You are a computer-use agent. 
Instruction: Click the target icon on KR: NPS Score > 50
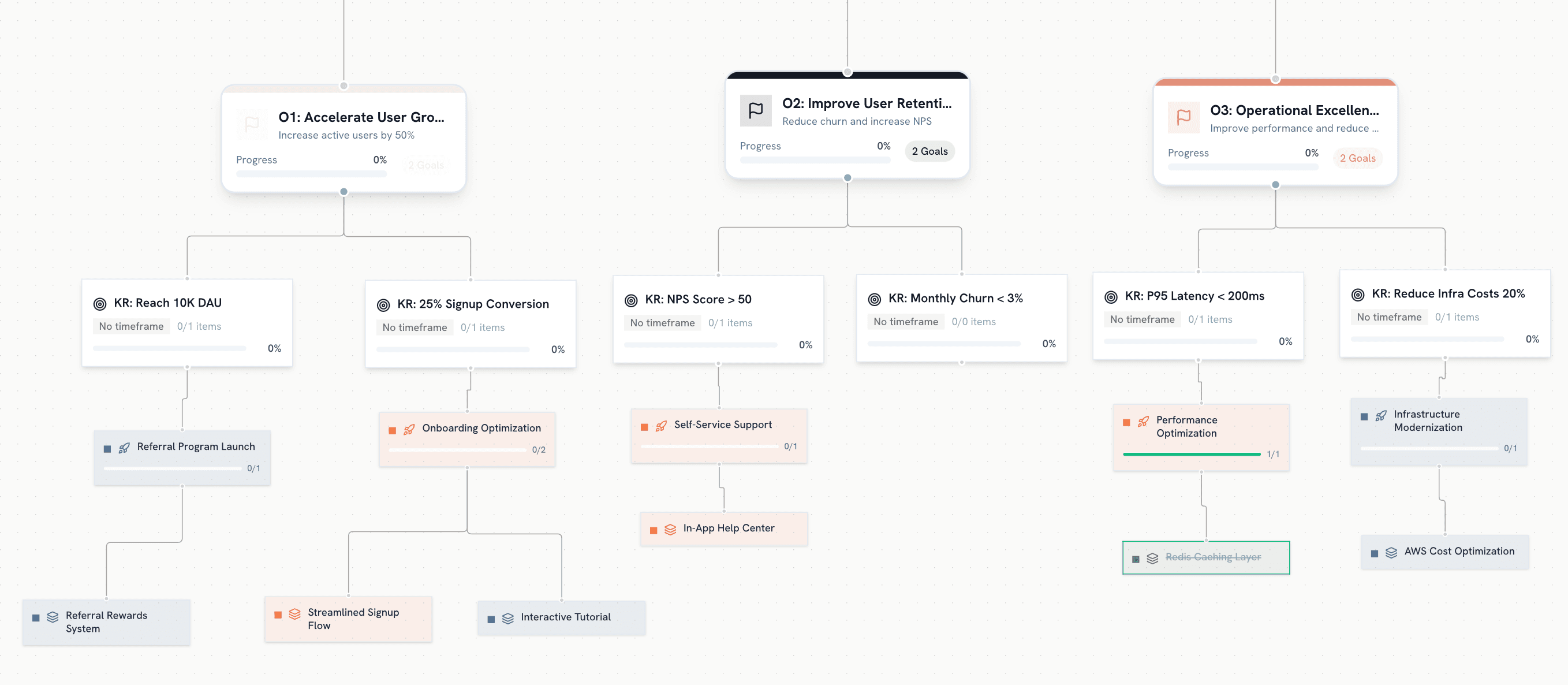click(630, 299)
